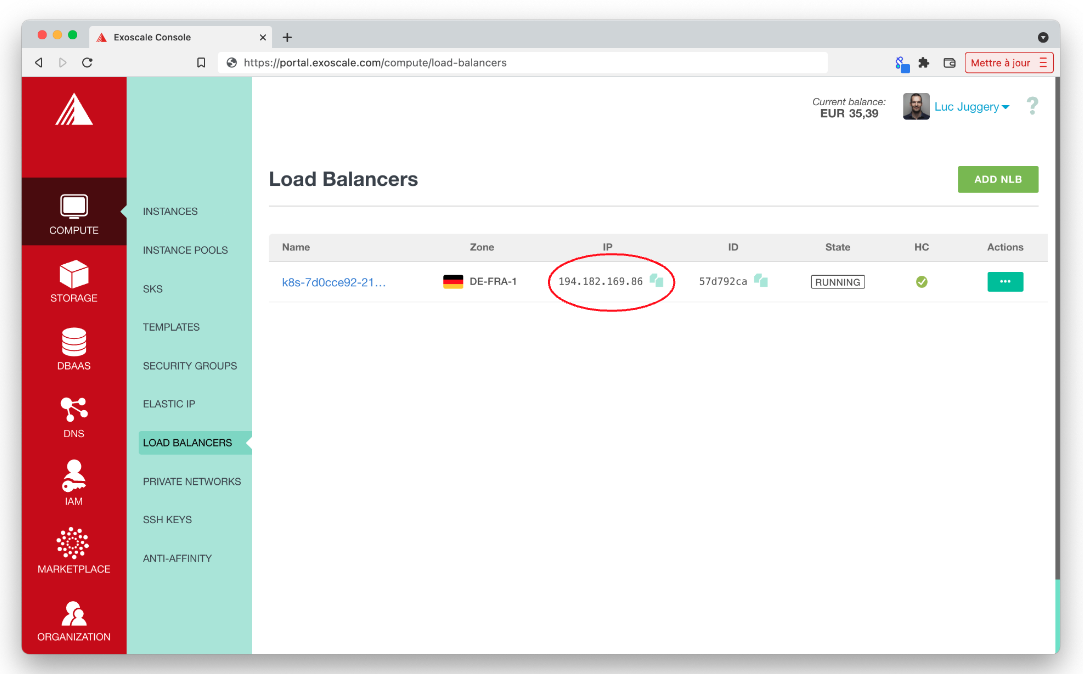
Task: Go to Instances
Action: coord(170,211)
